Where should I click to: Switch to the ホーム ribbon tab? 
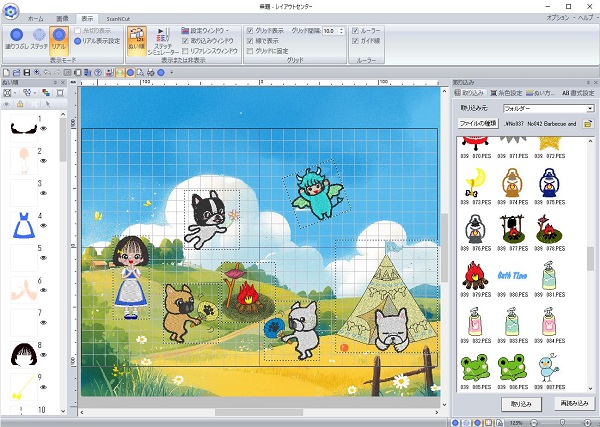click(x=36, y=19)
